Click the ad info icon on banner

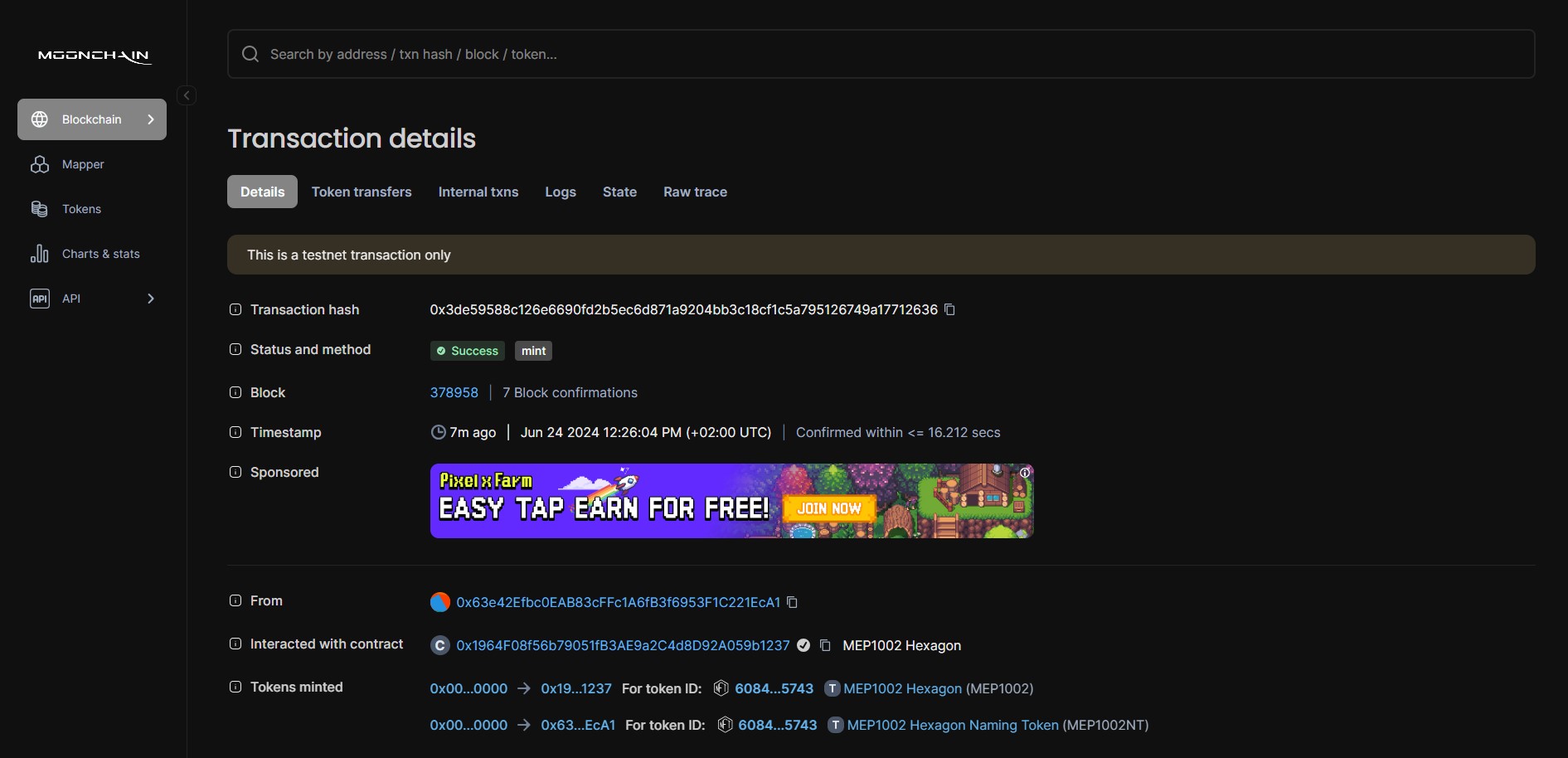(x=1025, y=473)
